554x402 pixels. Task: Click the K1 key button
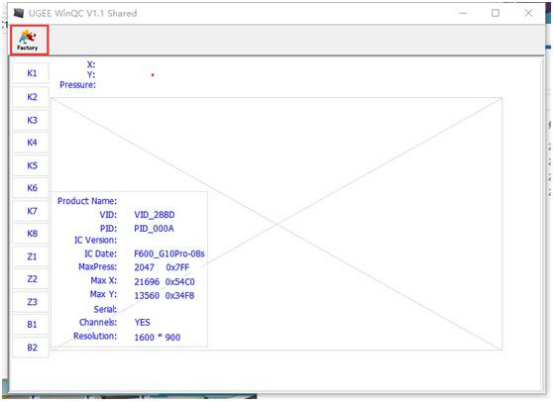31,73
